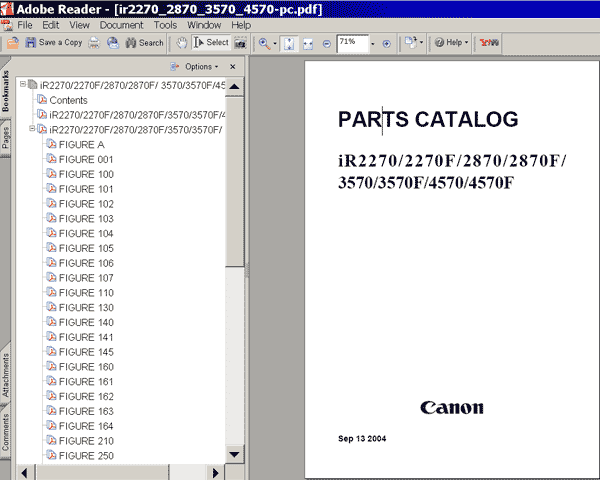Screen dimensions: 600x480
Task: Open the FIGURE 110 bookmark
Action: (86, 293)
